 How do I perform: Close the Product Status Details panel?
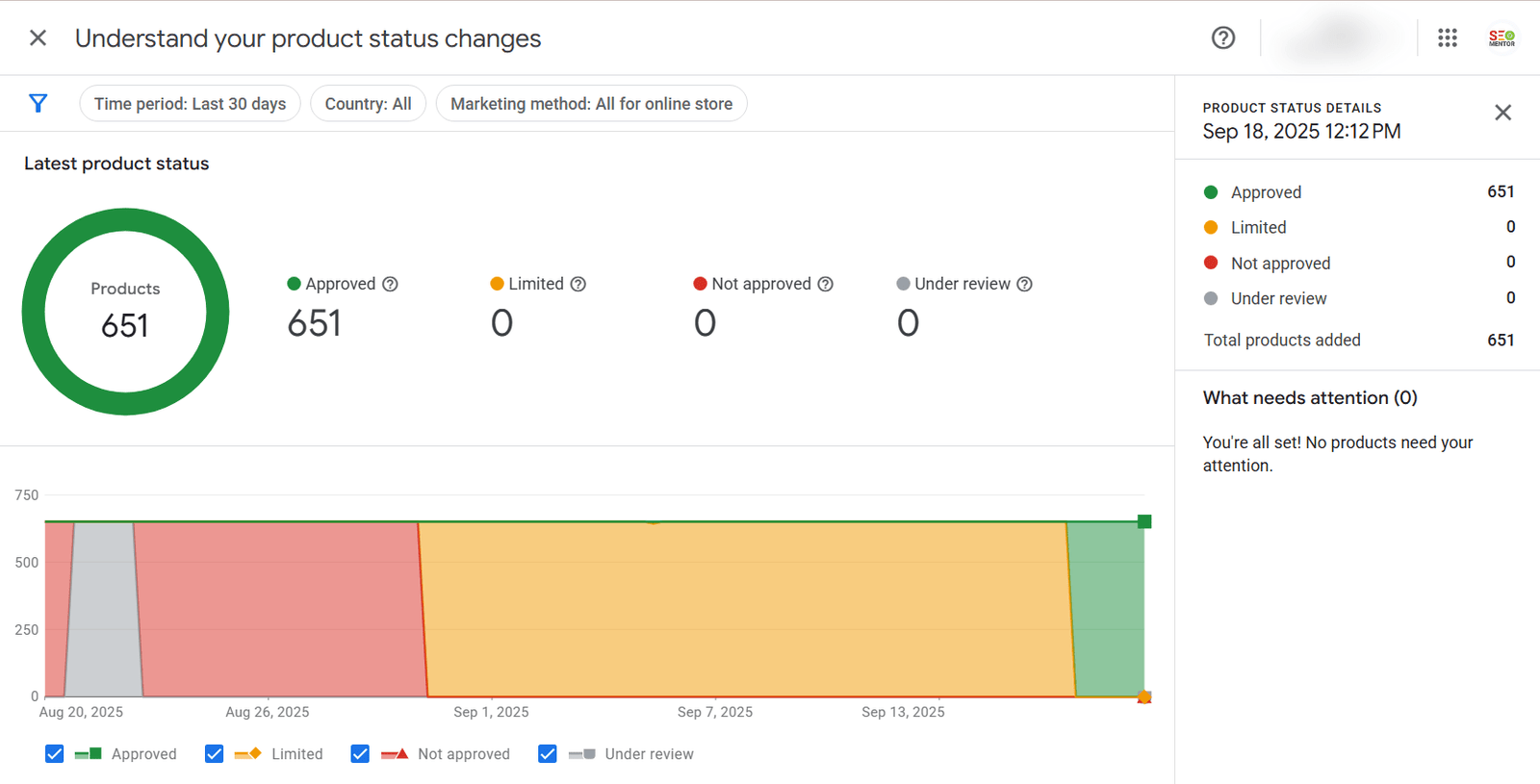click(x=1502, y=113)
